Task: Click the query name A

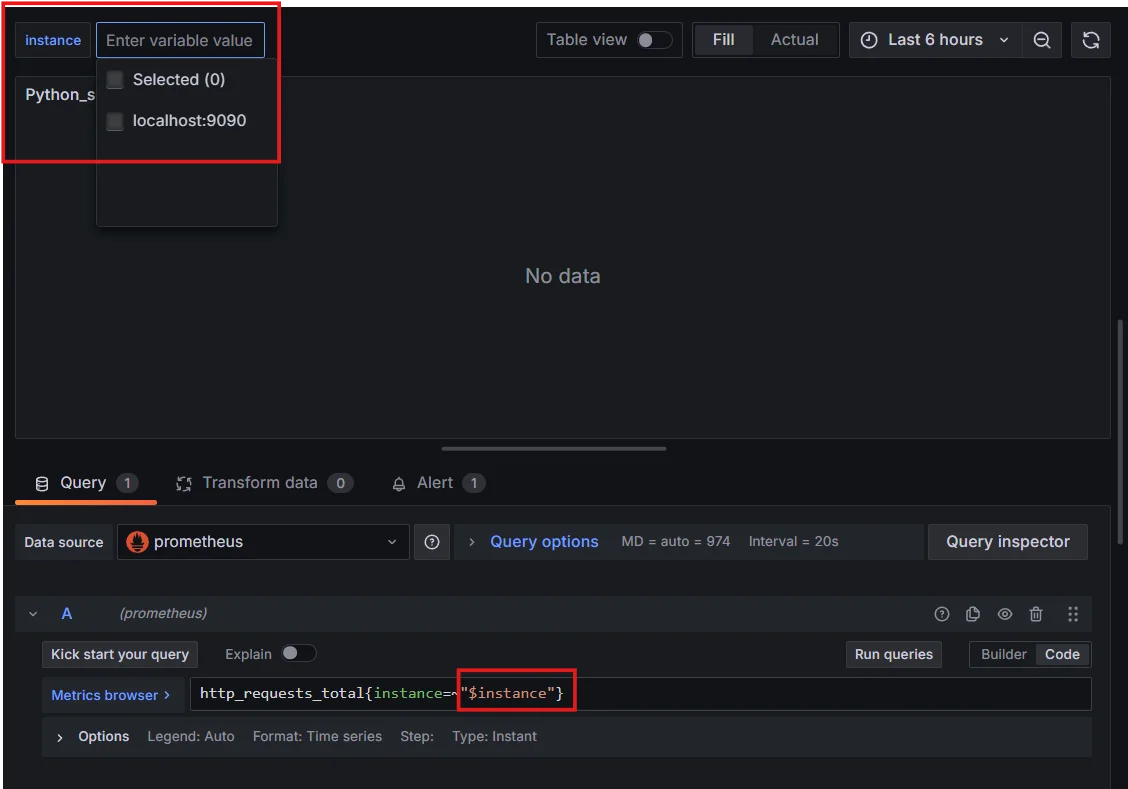Action: pos(66,614)
